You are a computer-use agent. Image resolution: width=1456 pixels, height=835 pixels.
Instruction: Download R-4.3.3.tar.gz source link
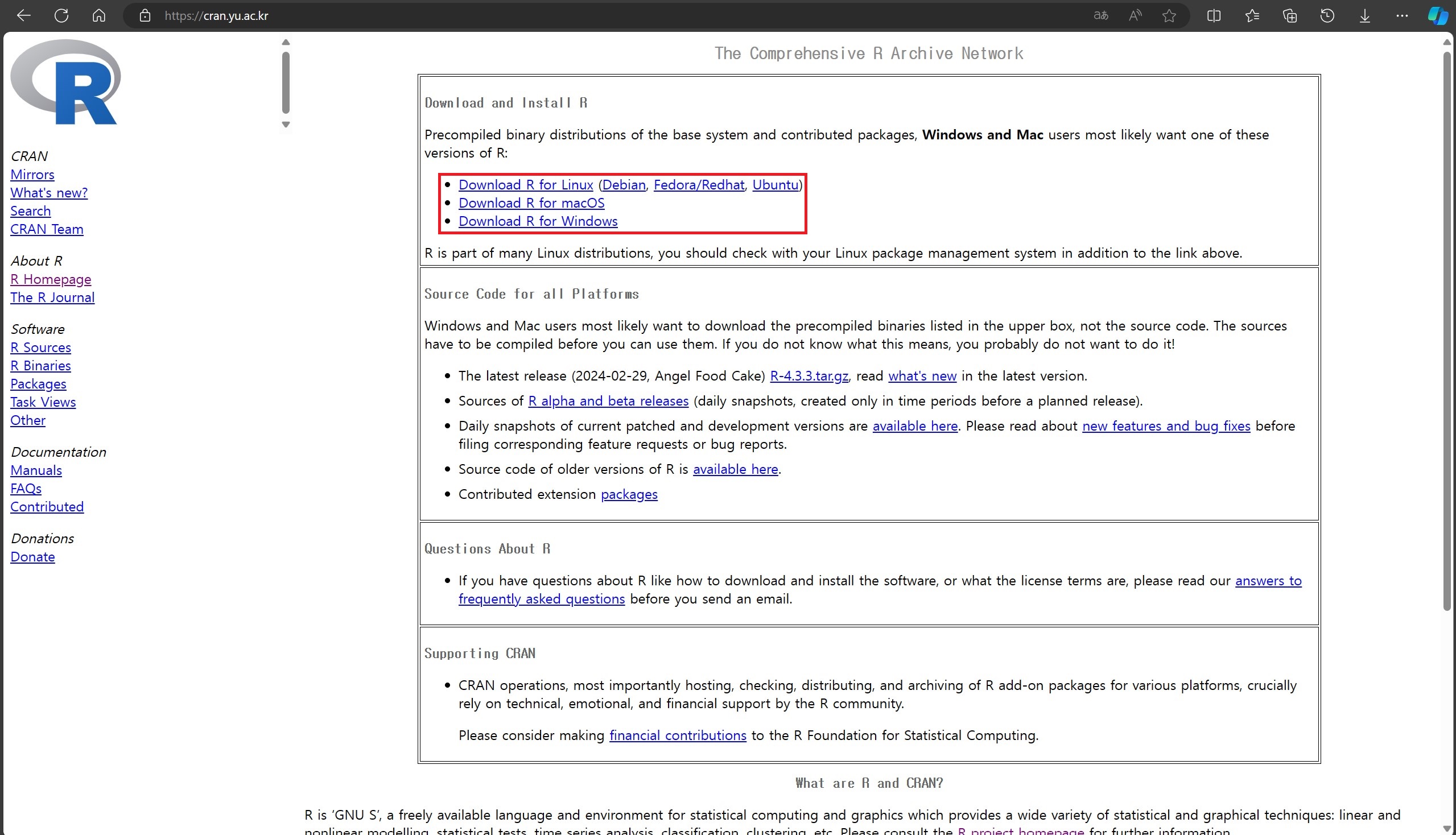pos(809,376)
